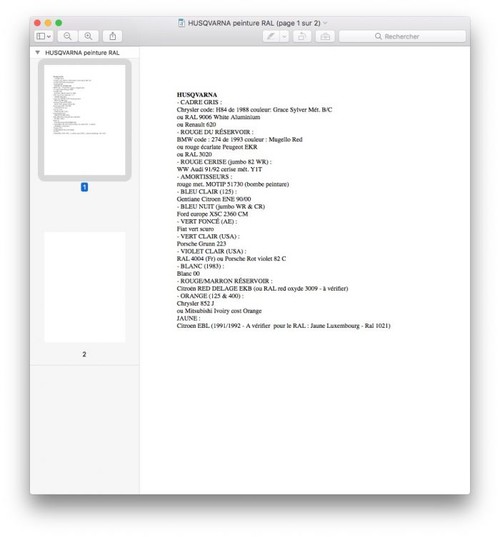
Task: Click the page 2 number label
Action: (84, 354)
